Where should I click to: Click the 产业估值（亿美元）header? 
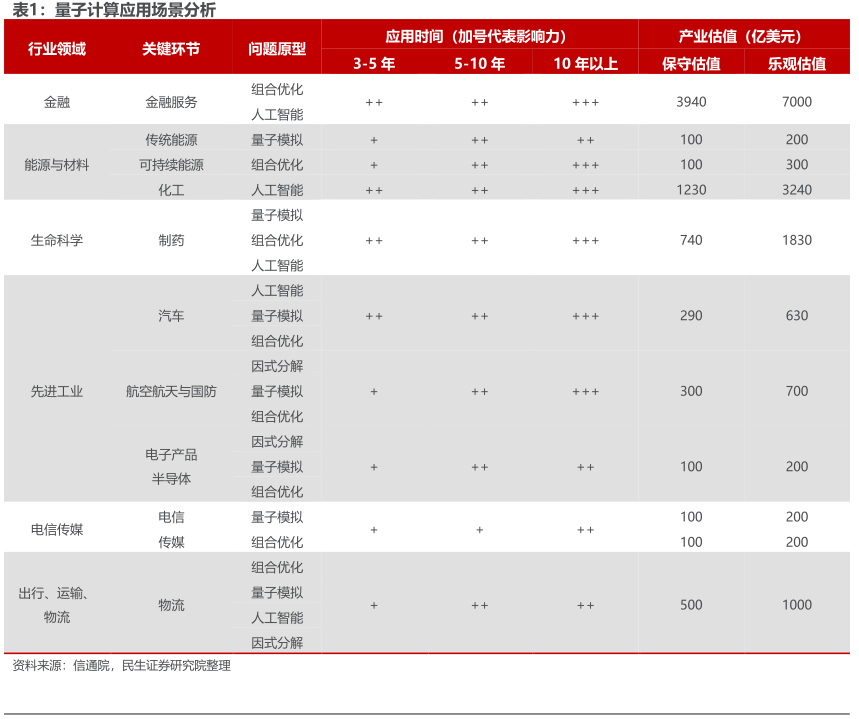click(x=744, y=36)
